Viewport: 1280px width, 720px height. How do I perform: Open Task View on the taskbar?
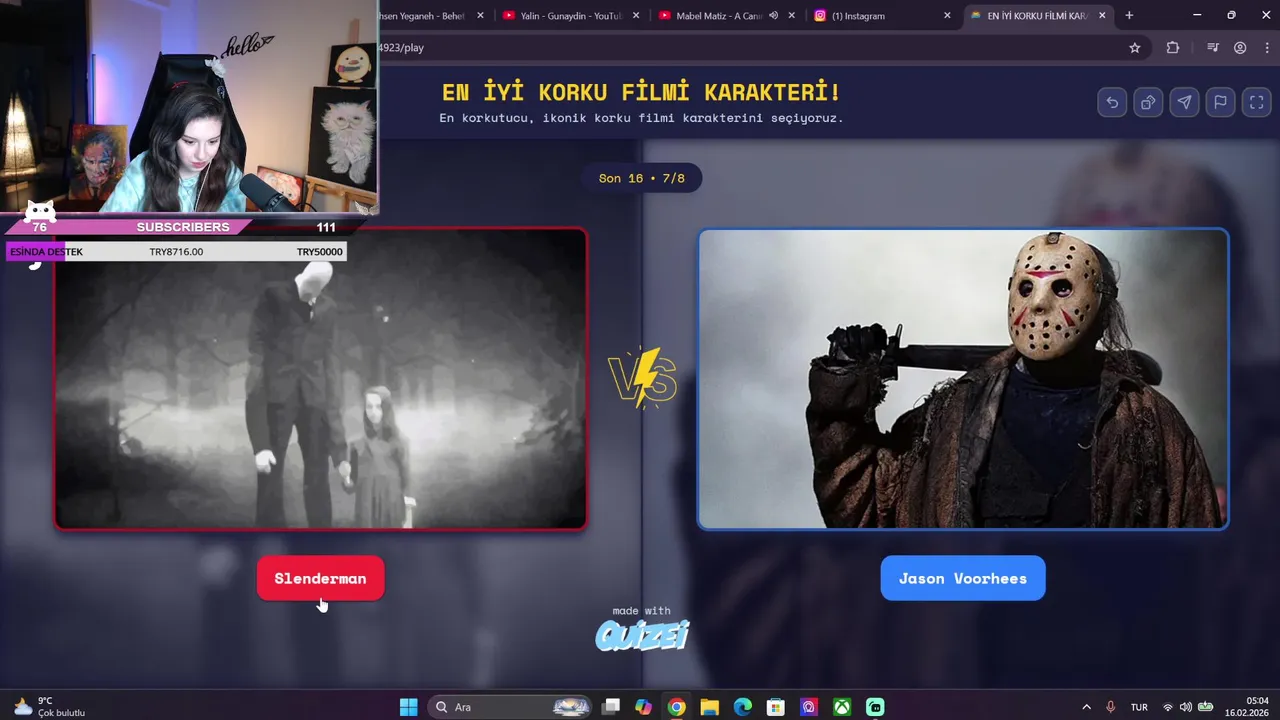click(611, 707)
